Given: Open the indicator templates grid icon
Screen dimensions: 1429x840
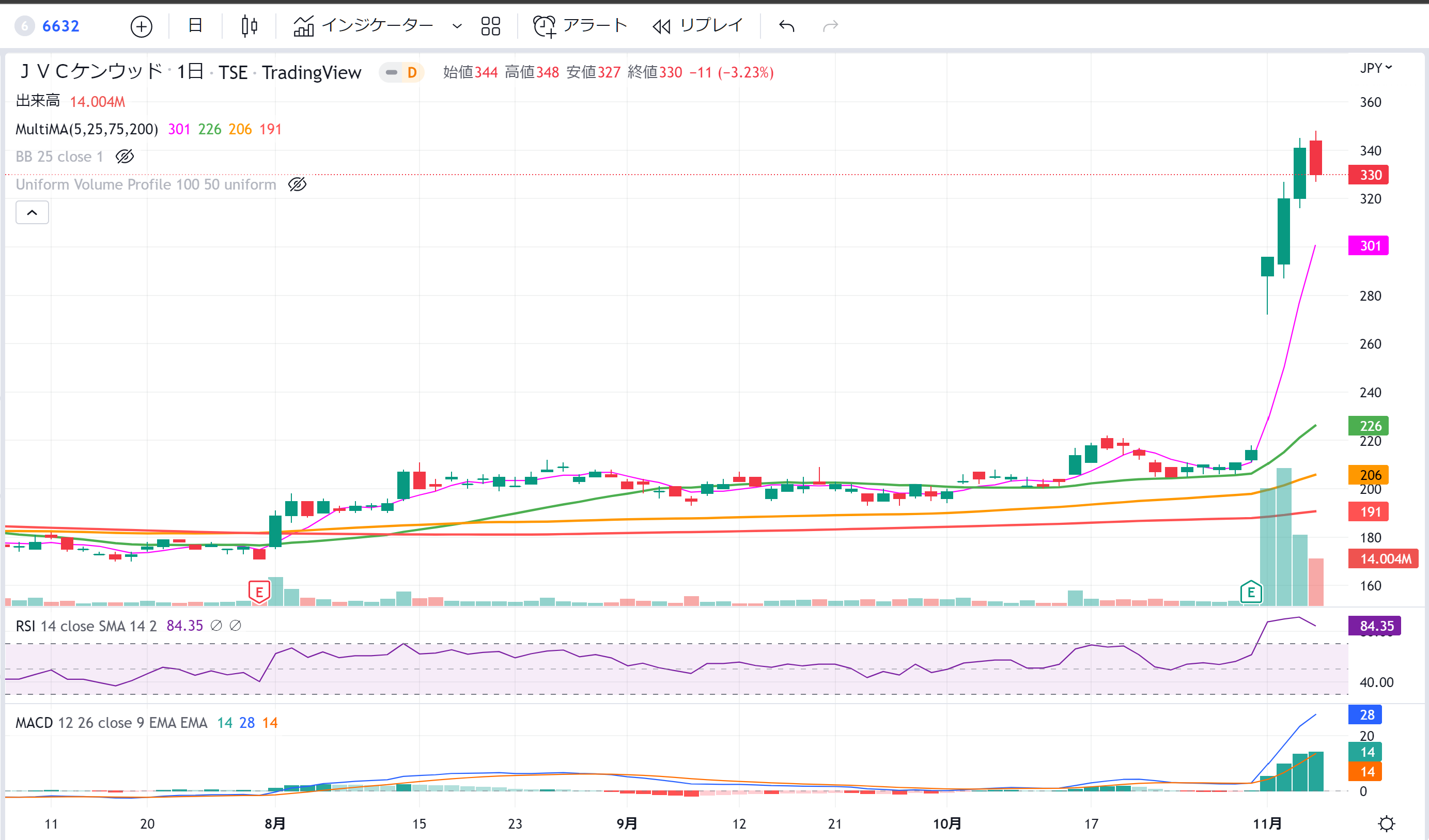Looking at the screenshot, I should pos(490,26).
